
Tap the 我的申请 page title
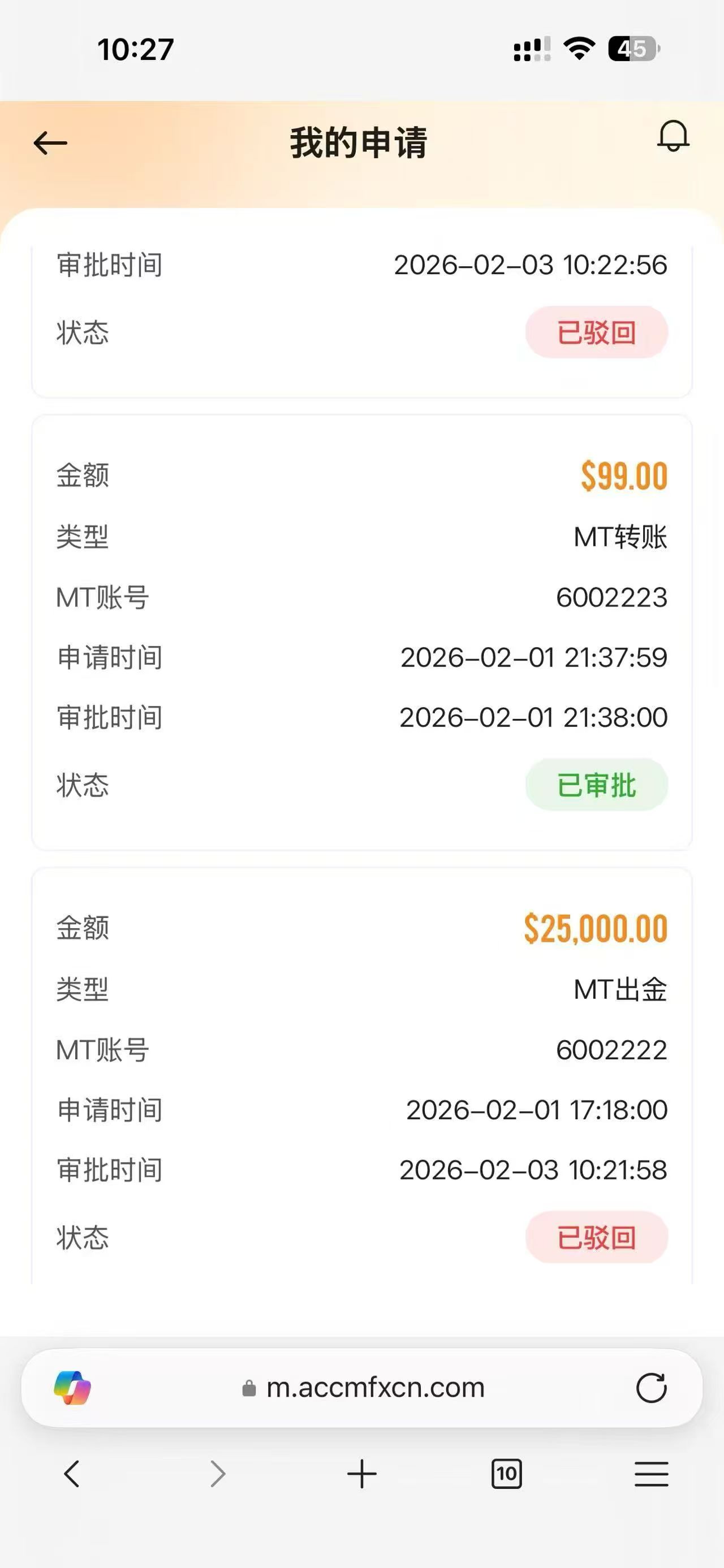pyautogui.click(x=359, y=144)
